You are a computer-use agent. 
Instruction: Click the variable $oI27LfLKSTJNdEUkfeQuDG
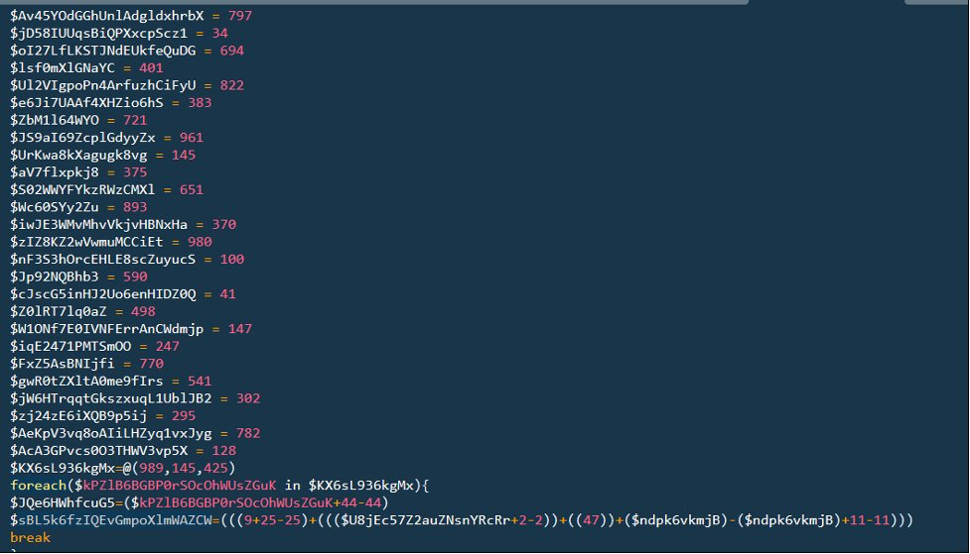click(103, 50)
